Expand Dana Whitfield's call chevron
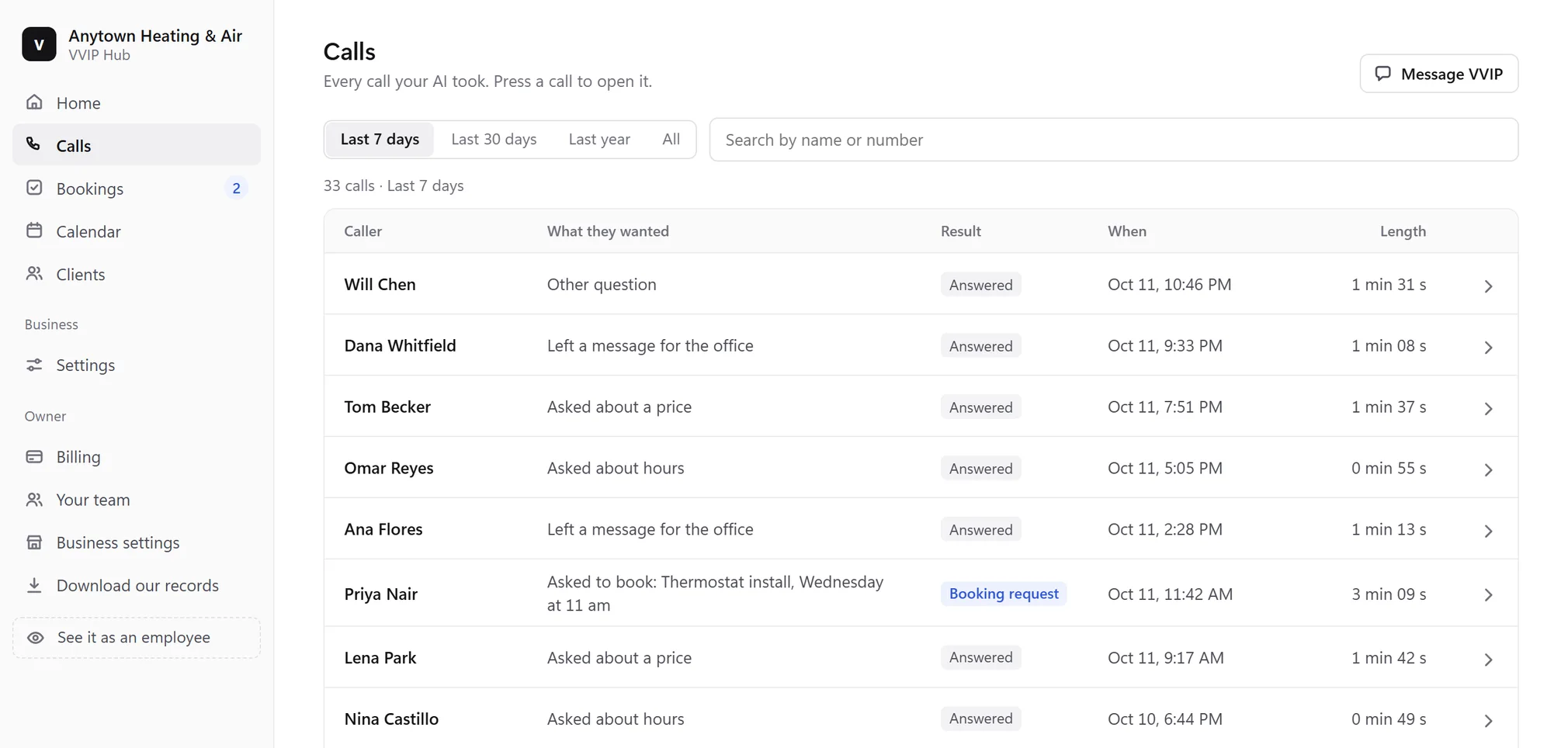Viewport: 1568px width, 748px height. [1488, 347]
